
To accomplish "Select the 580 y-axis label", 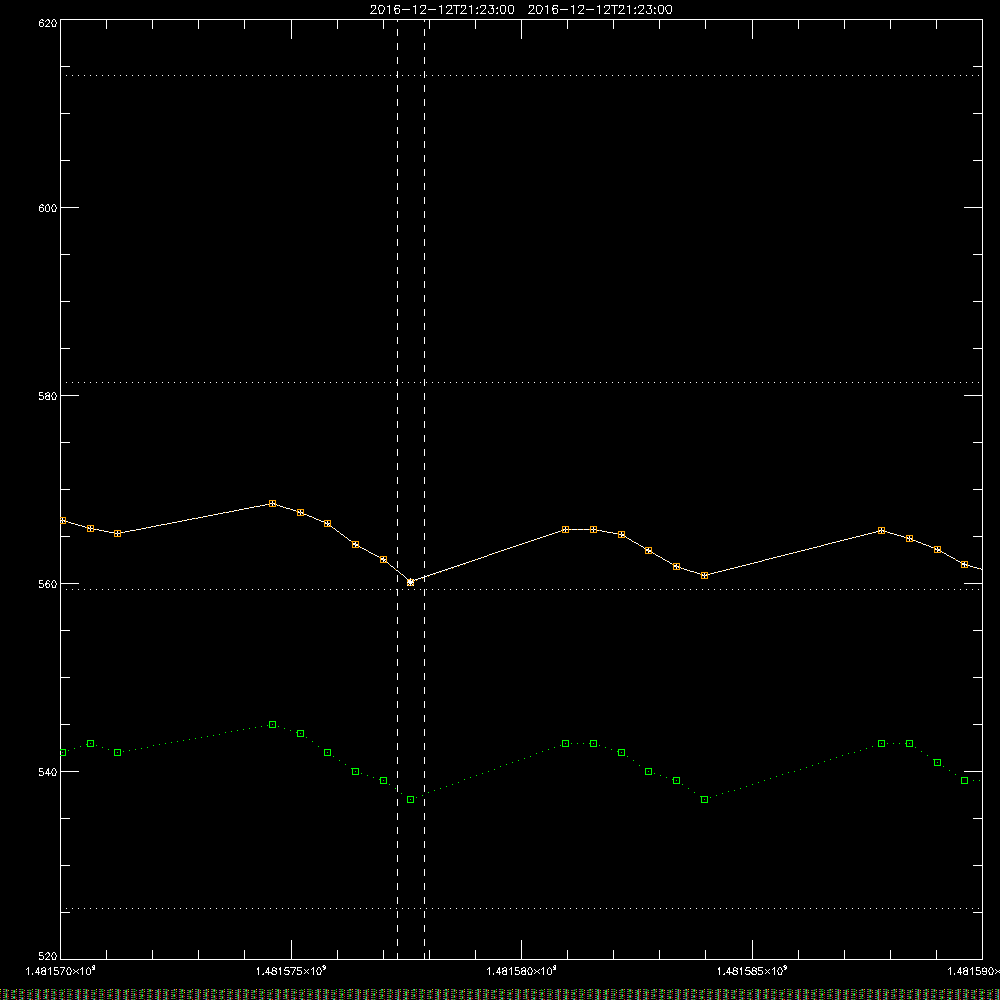I will 48,395.
